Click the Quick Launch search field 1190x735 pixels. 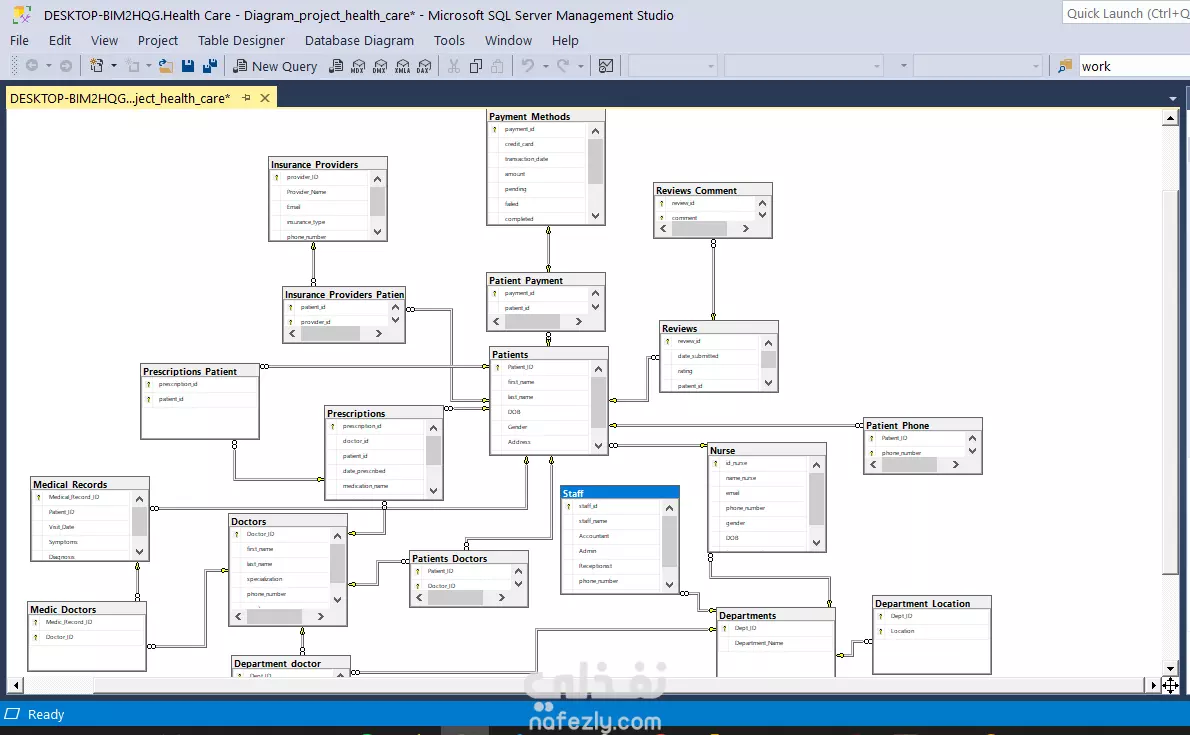coord(1126,13)
